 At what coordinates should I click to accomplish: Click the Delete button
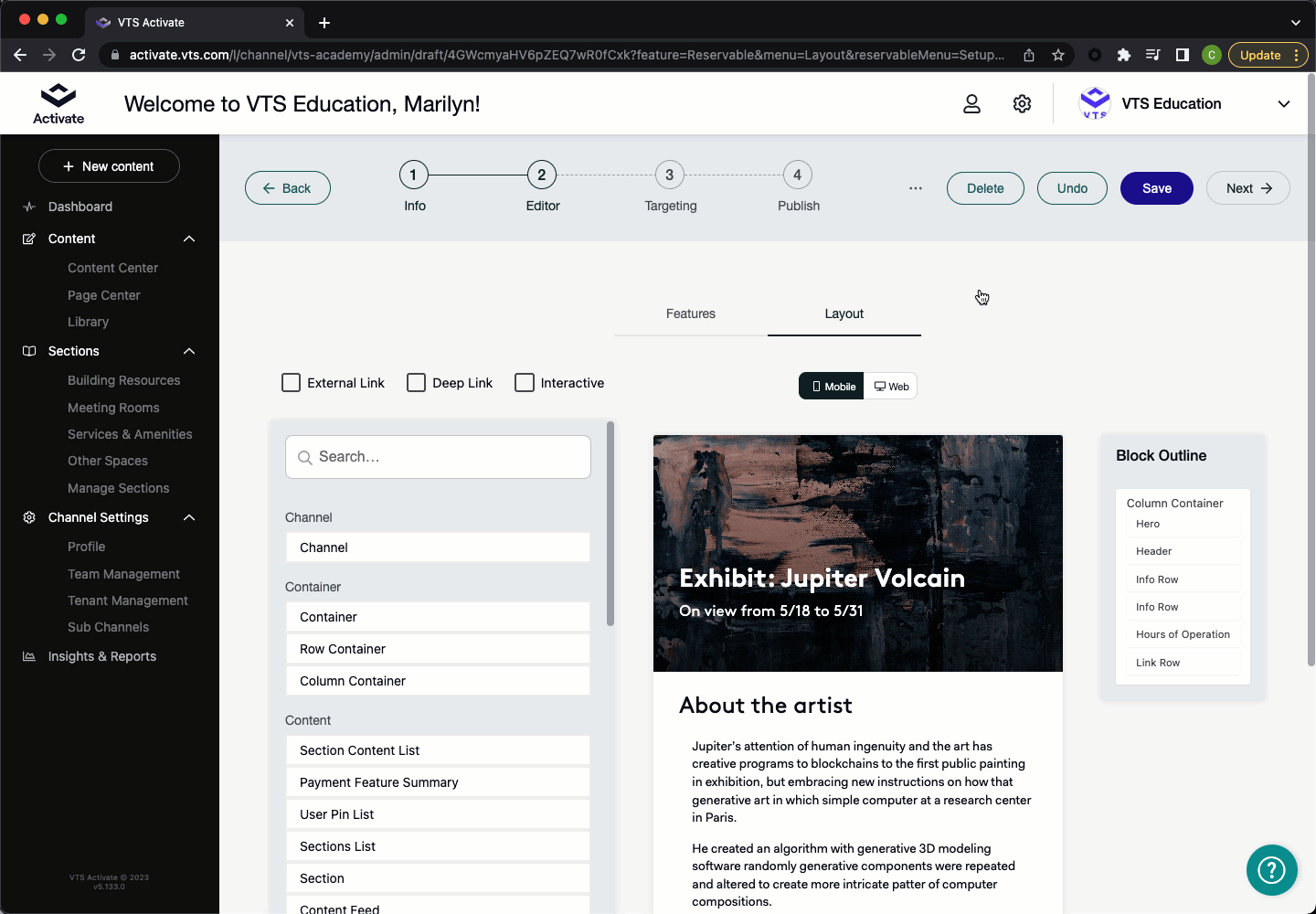(985, 188)
